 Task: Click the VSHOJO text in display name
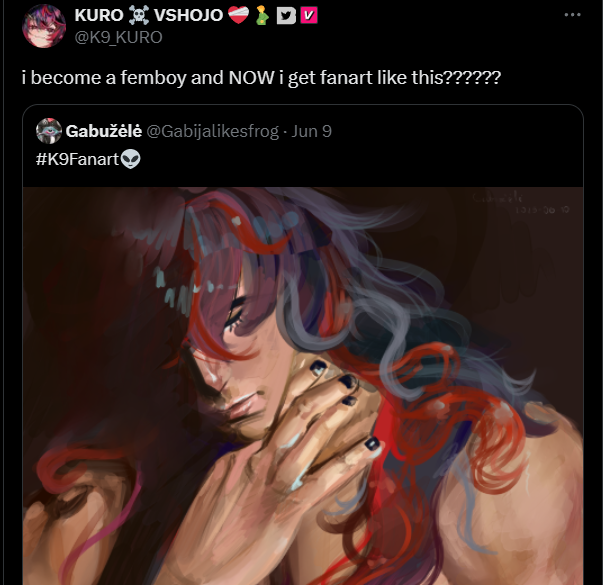tap(188, 15)
